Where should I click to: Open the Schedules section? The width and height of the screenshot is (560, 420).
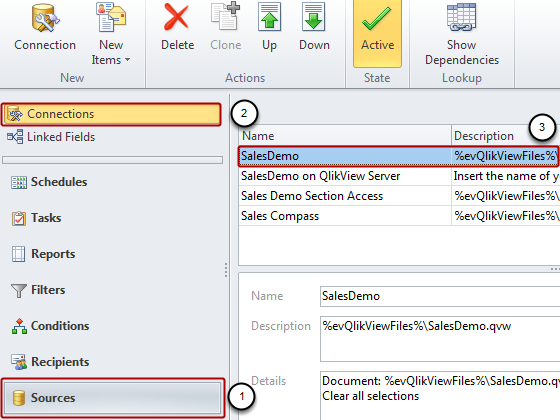point(59,182)
